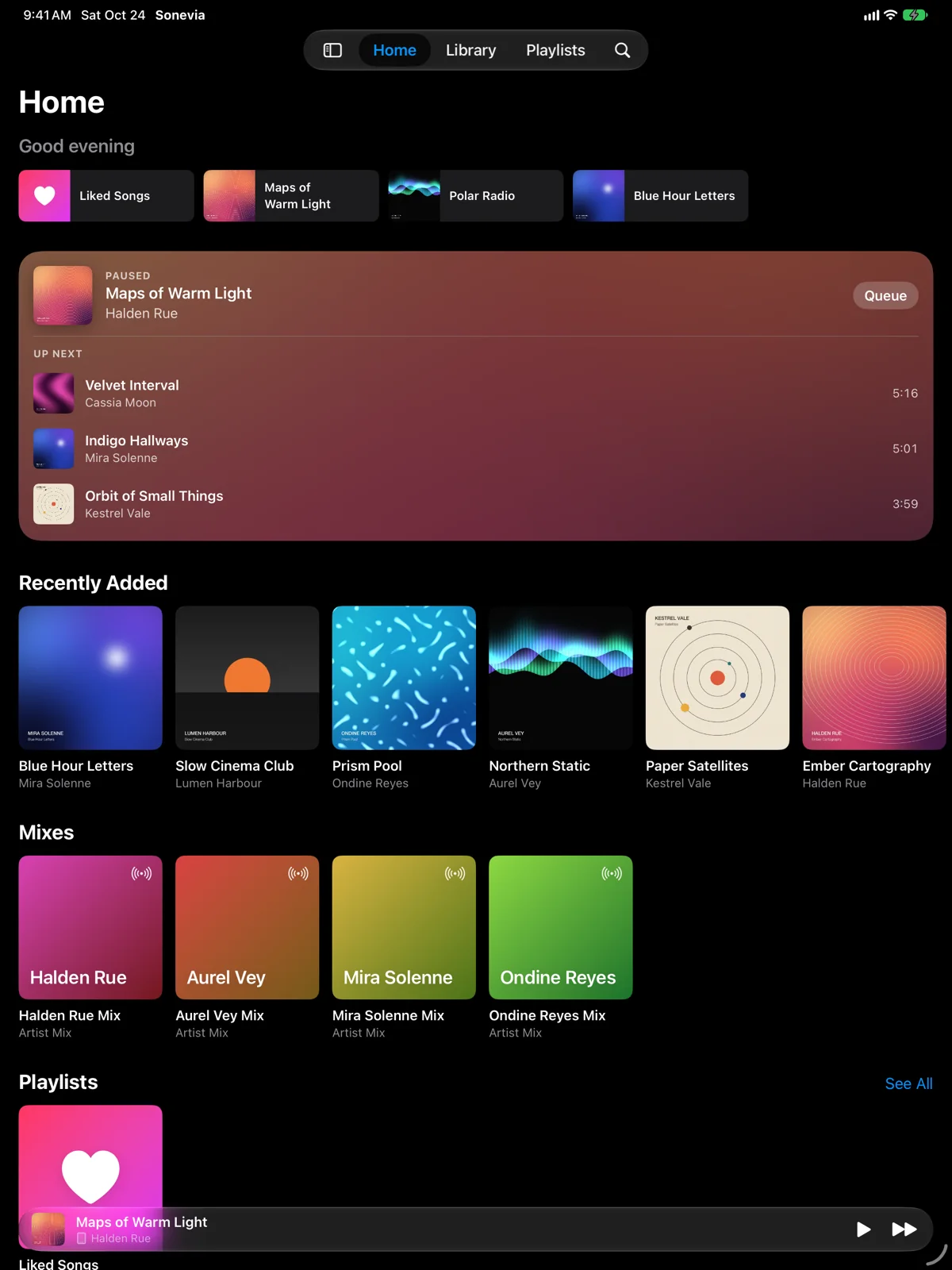Open the Liked Songs playlist cover
Viewport: 952px width, 1270px height.
(x=90, y=1156)
